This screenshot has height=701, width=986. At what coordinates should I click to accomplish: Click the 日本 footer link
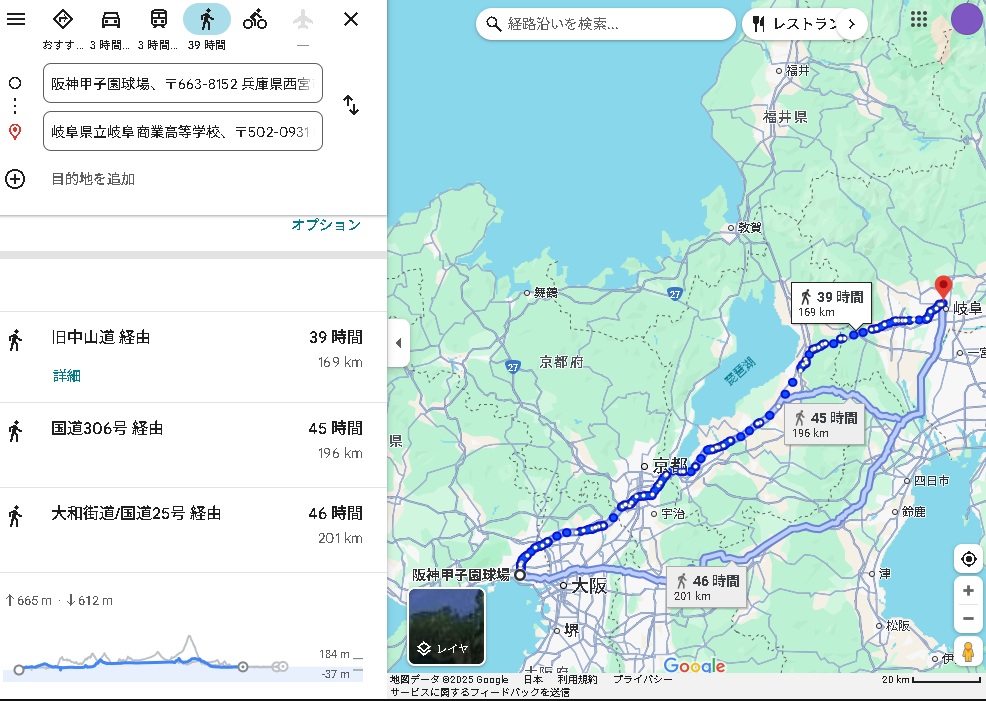(x=533, y=679)
